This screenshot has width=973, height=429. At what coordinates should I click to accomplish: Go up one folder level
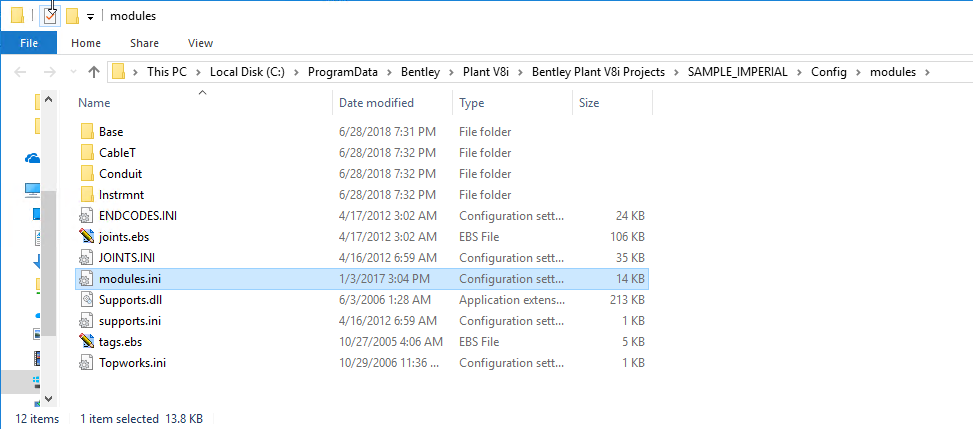pyautogui.click(x=94, y=72)
